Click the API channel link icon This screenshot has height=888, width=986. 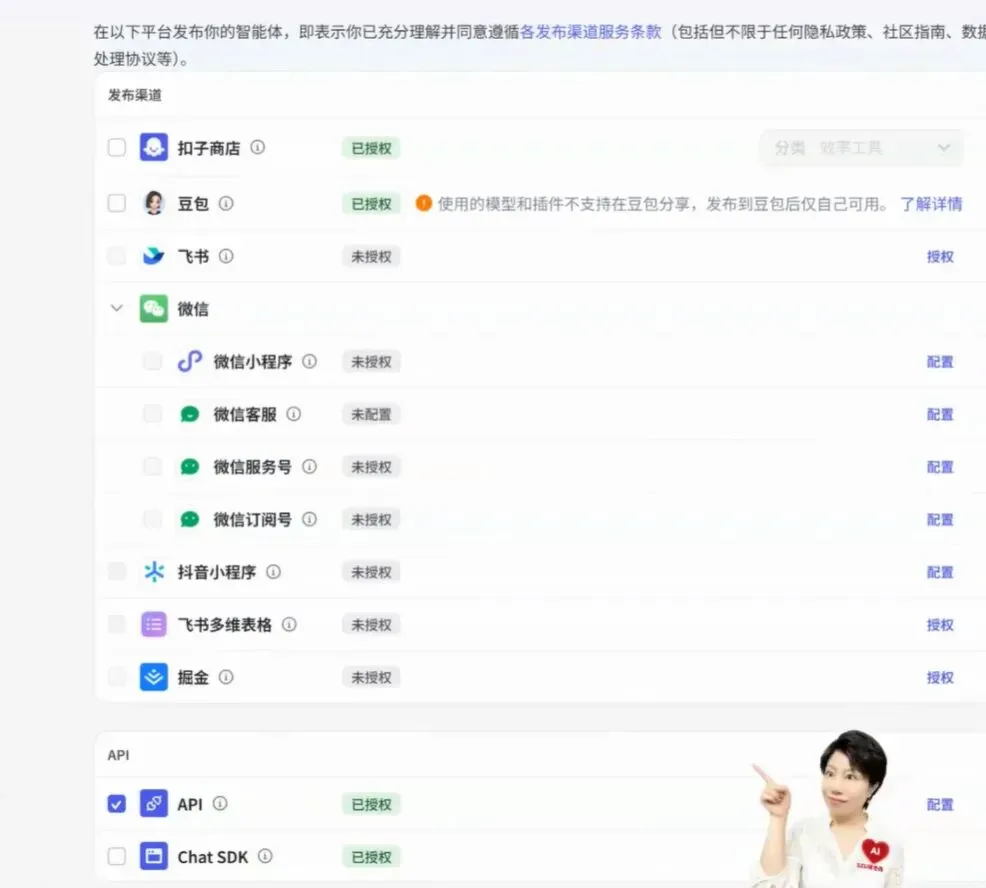click(x=153, y=804)
